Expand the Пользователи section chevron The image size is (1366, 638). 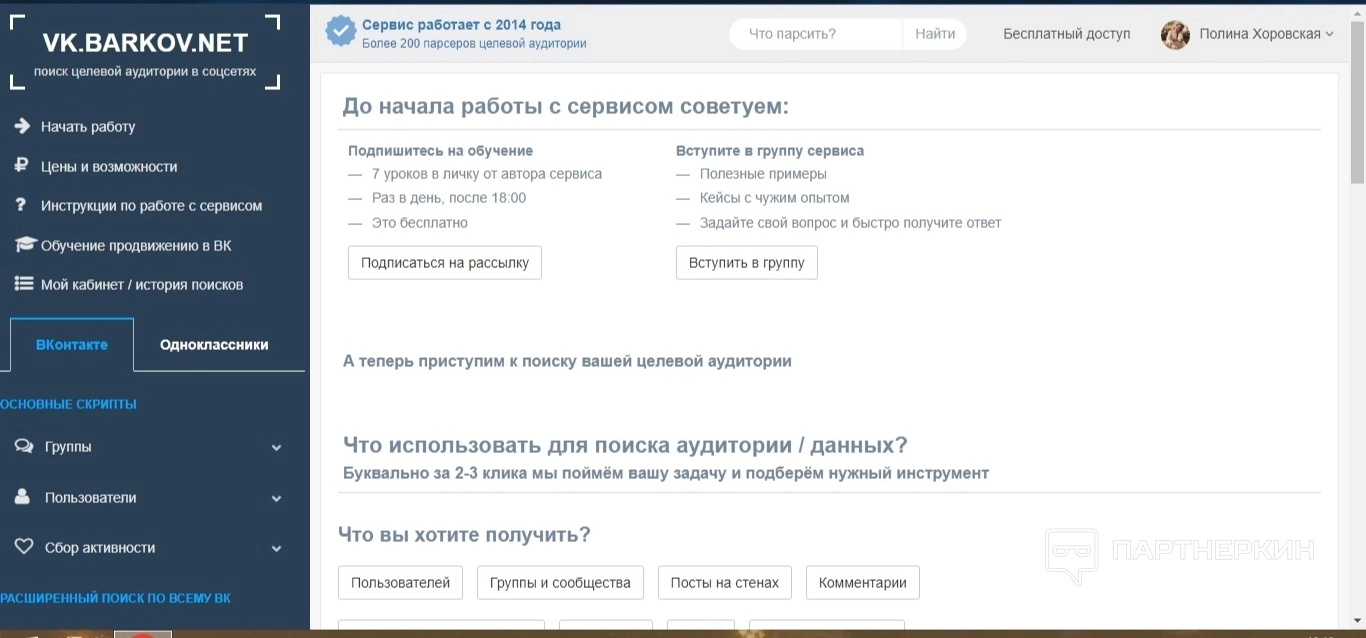coord(277,498)
